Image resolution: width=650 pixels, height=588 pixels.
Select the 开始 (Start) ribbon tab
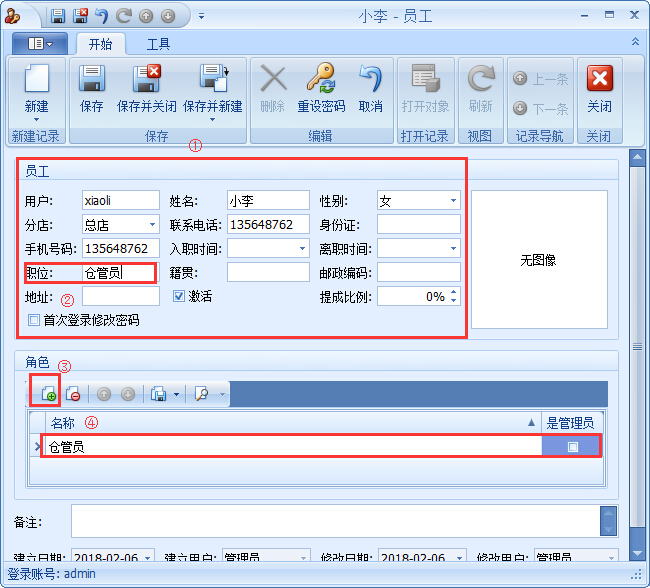coord(100,44)
